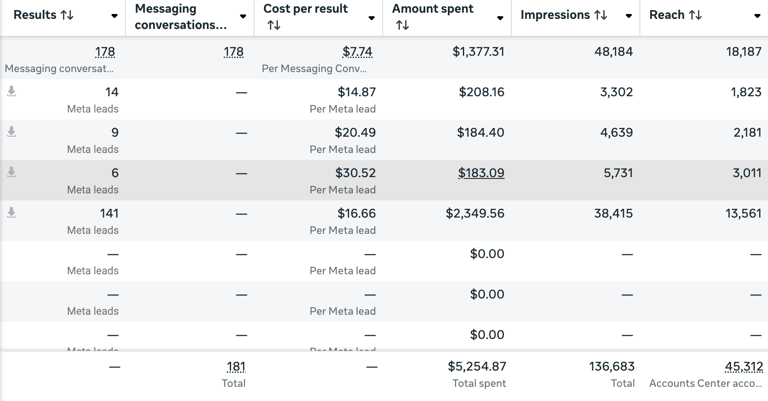Open Impressions column dropdown arrow
This screenshot has width=768, height=401.
point(628,16)
